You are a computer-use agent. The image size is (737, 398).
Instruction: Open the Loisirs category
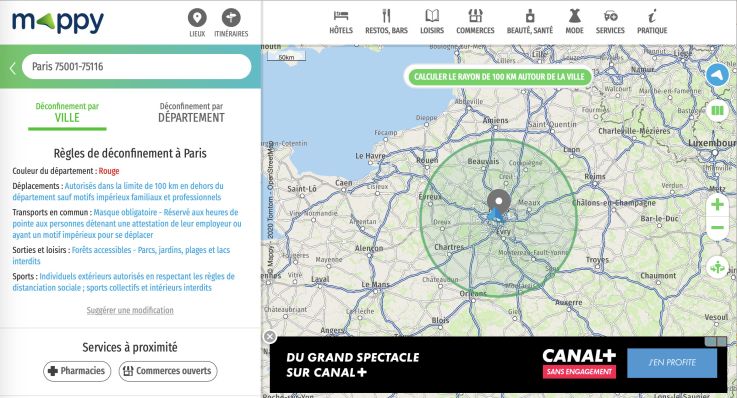pos(431,22)
